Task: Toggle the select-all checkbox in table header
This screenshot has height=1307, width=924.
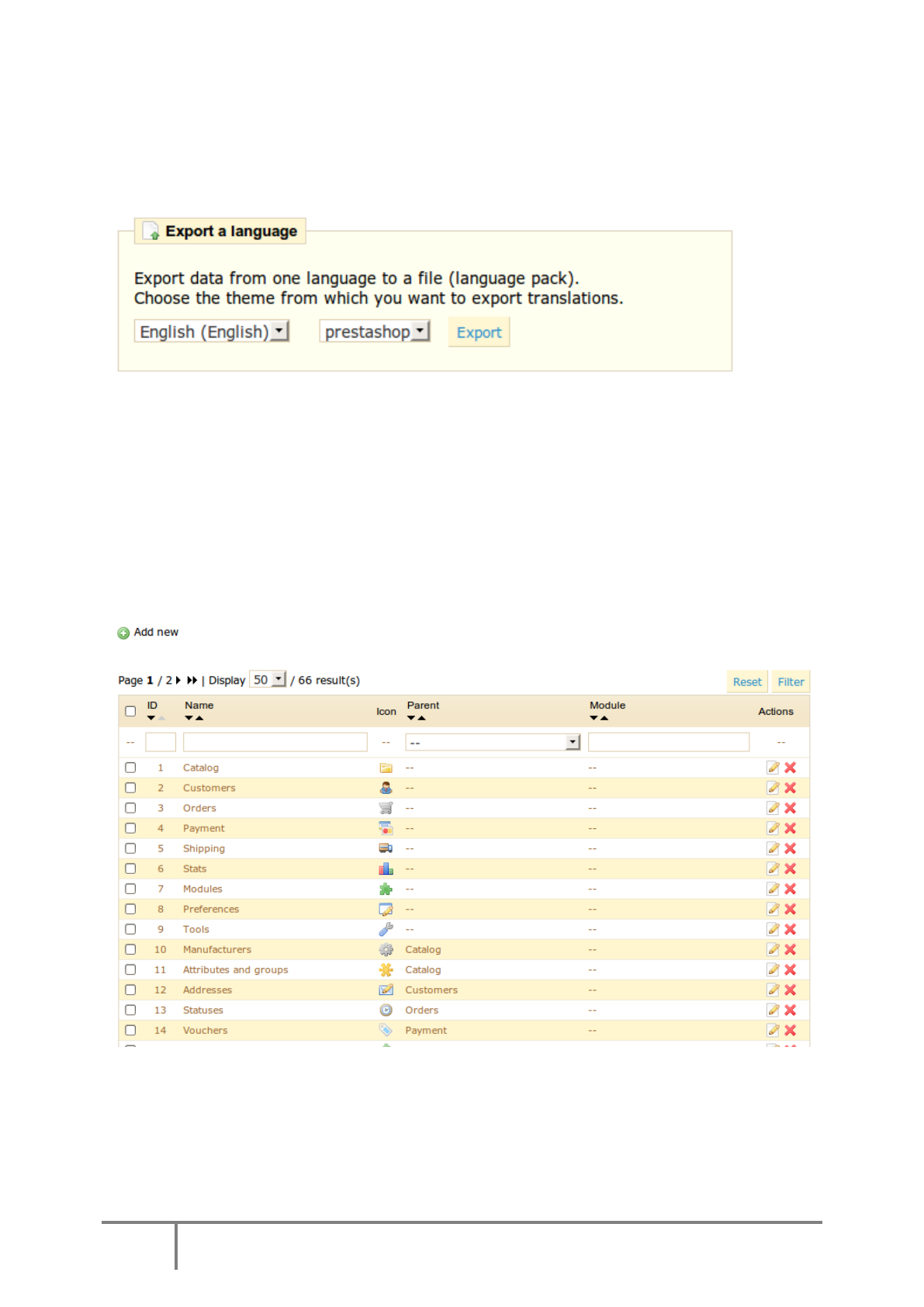Action: pos(130,711)
